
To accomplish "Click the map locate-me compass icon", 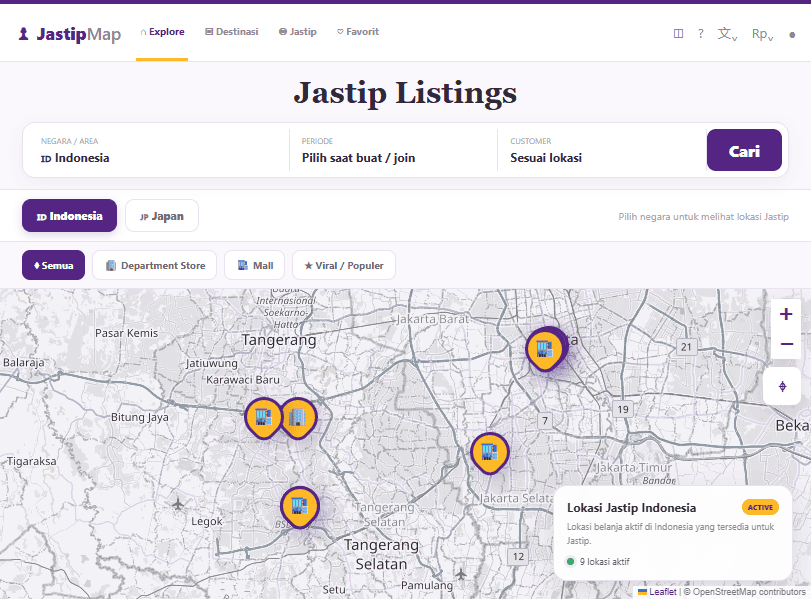I will coord(782,386).
